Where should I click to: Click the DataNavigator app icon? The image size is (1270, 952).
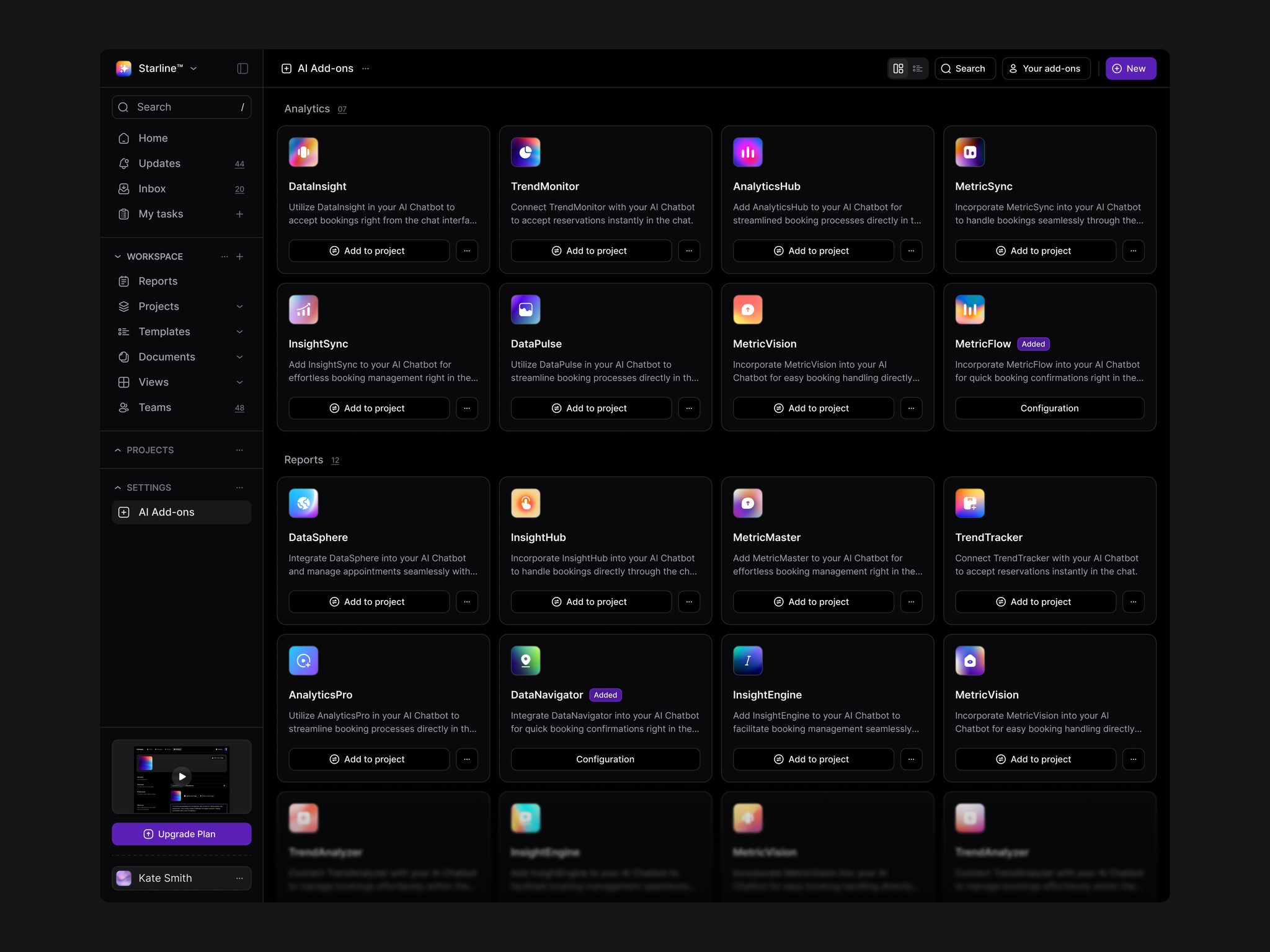tap(525, 660)
